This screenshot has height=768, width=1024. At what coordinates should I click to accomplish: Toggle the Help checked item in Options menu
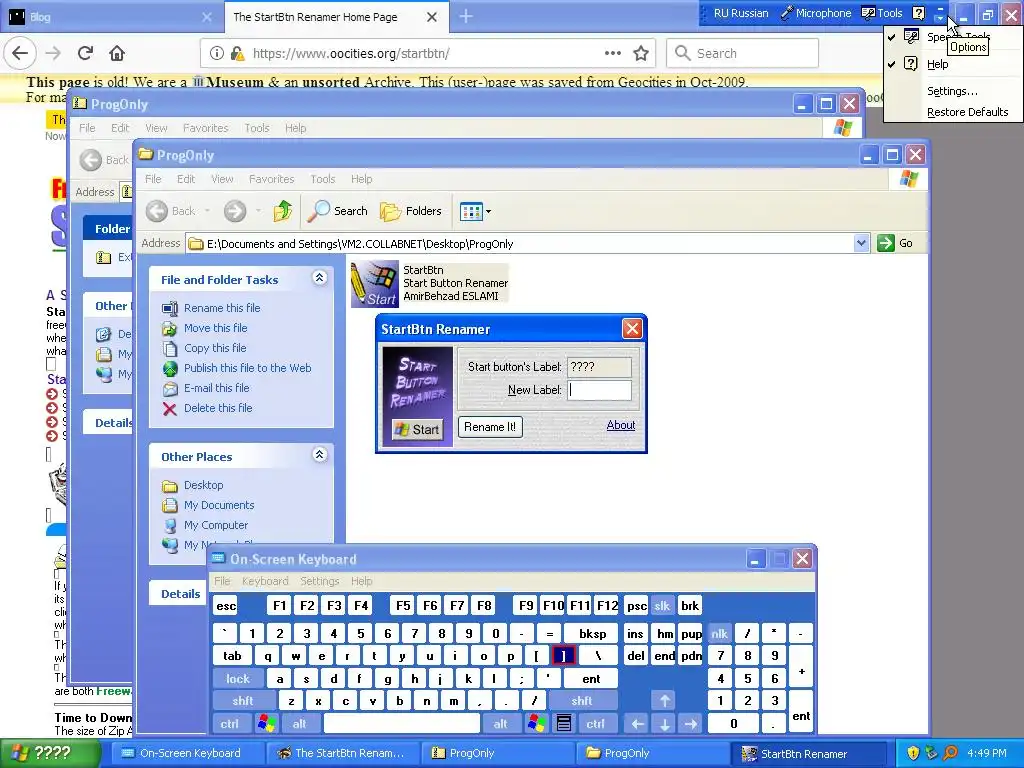(x=953, y=64)
